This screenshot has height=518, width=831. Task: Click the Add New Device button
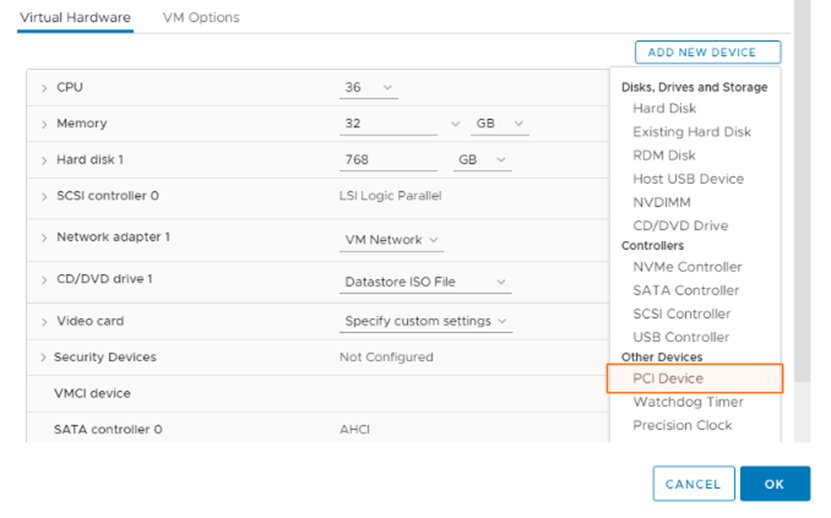pos(707,52)
